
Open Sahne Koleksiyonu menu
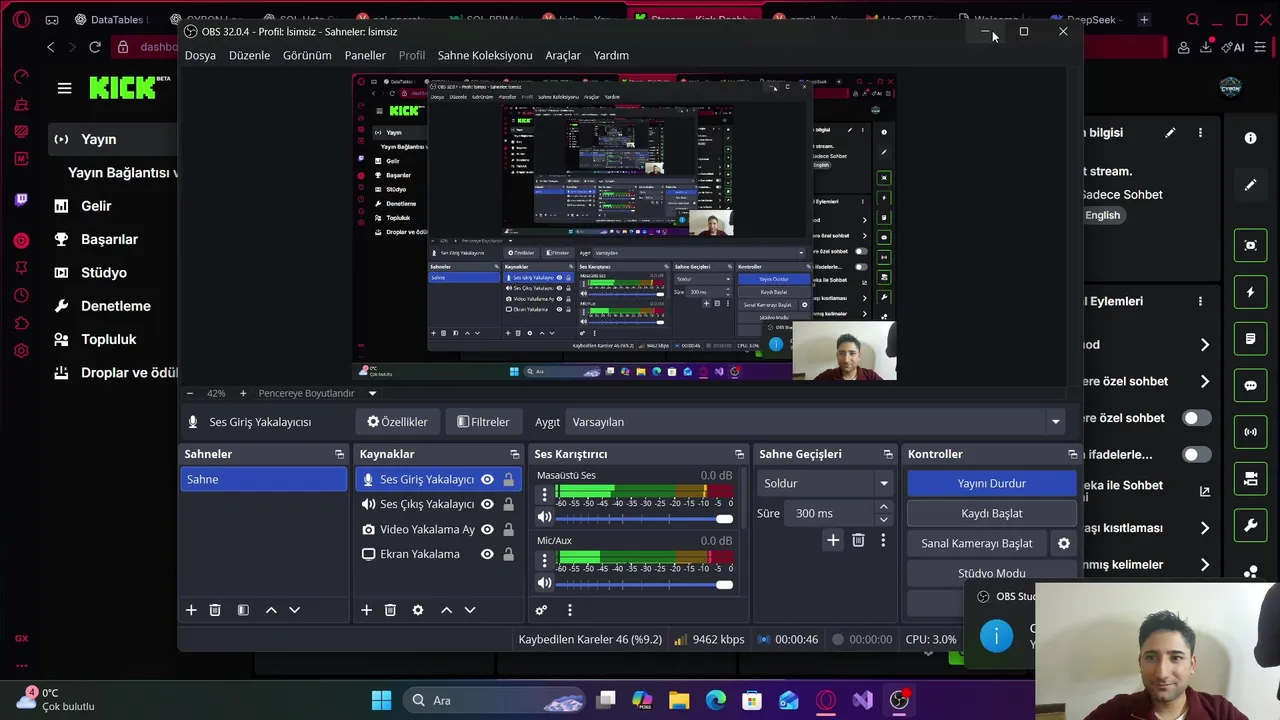pos(485,55)
